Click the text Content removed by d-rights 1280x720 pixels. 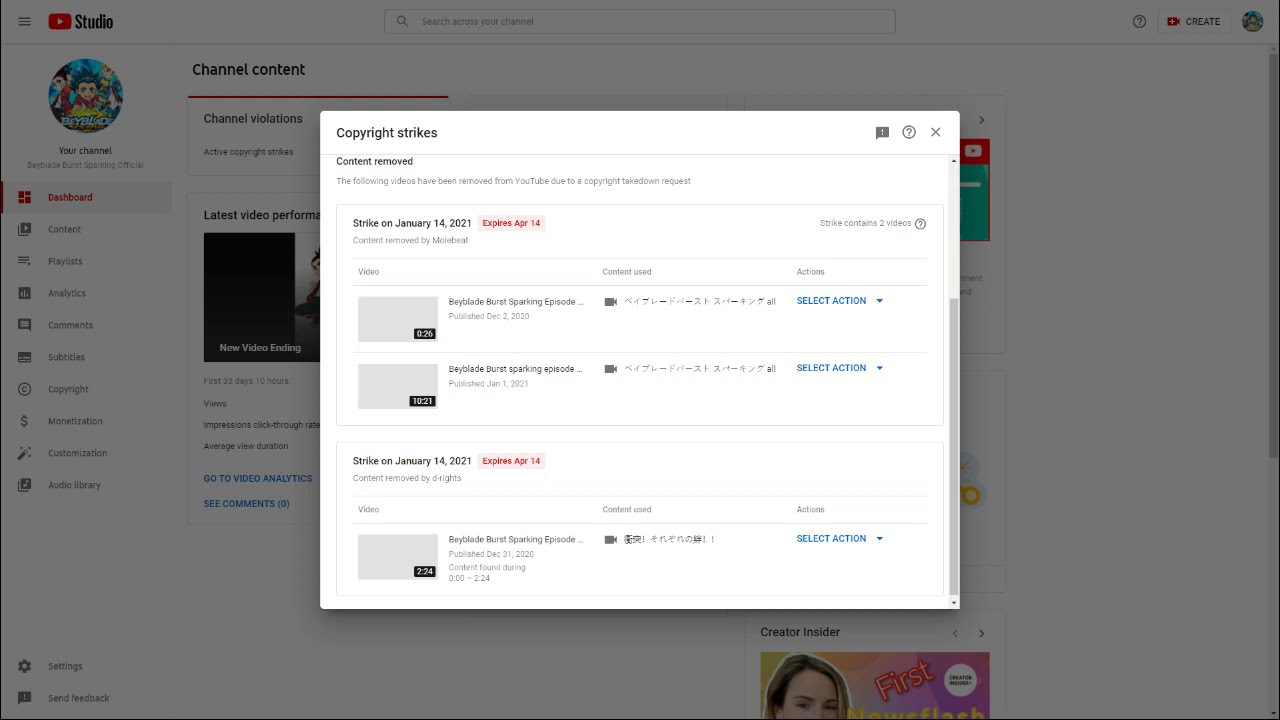click(407, 478)
